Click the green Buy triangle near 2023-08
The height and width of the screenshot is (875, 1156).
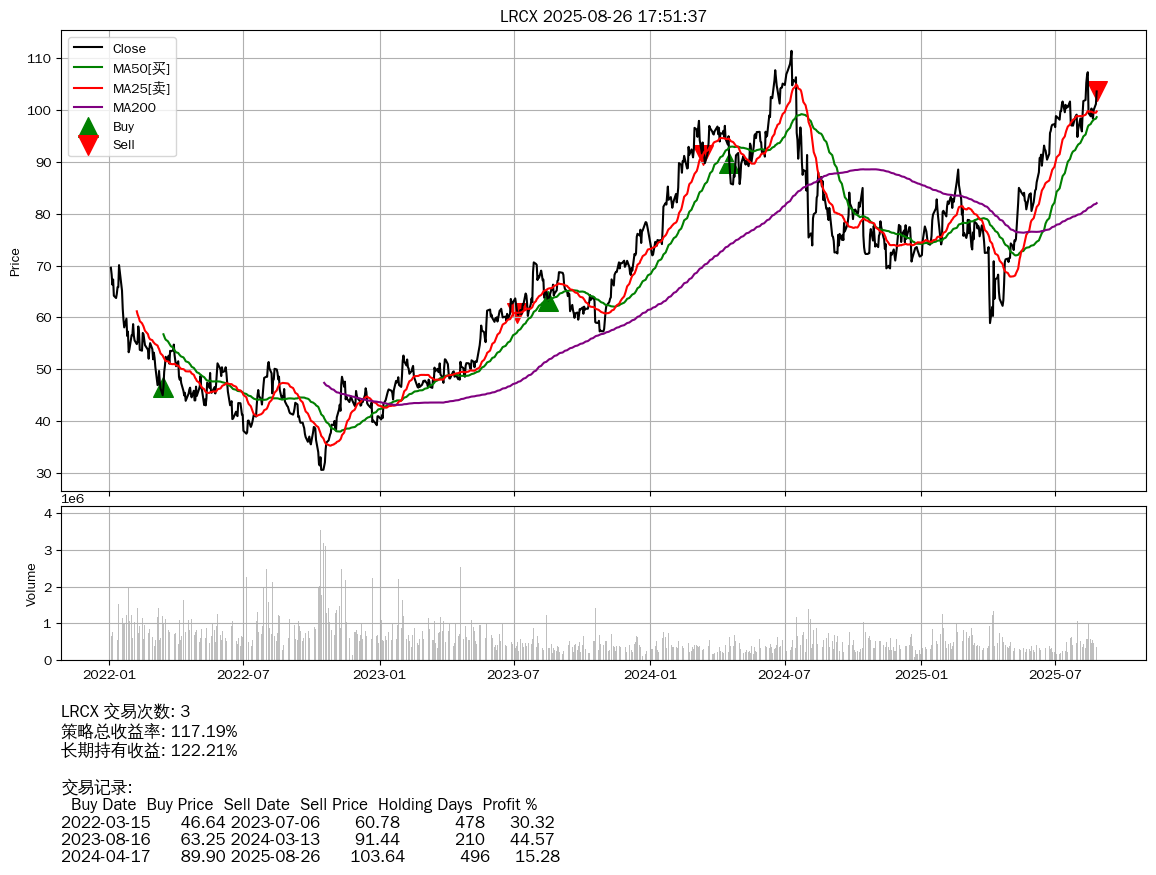pyautogui.click(x=548, y=301)
